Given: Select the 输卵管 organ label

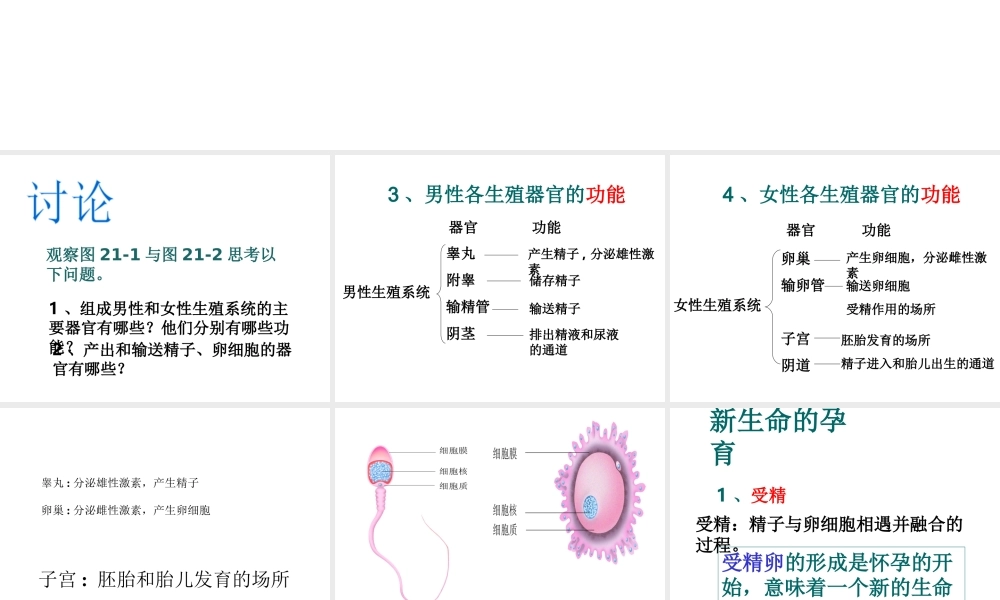Looking at the screenshot, I should pos(803,285).
